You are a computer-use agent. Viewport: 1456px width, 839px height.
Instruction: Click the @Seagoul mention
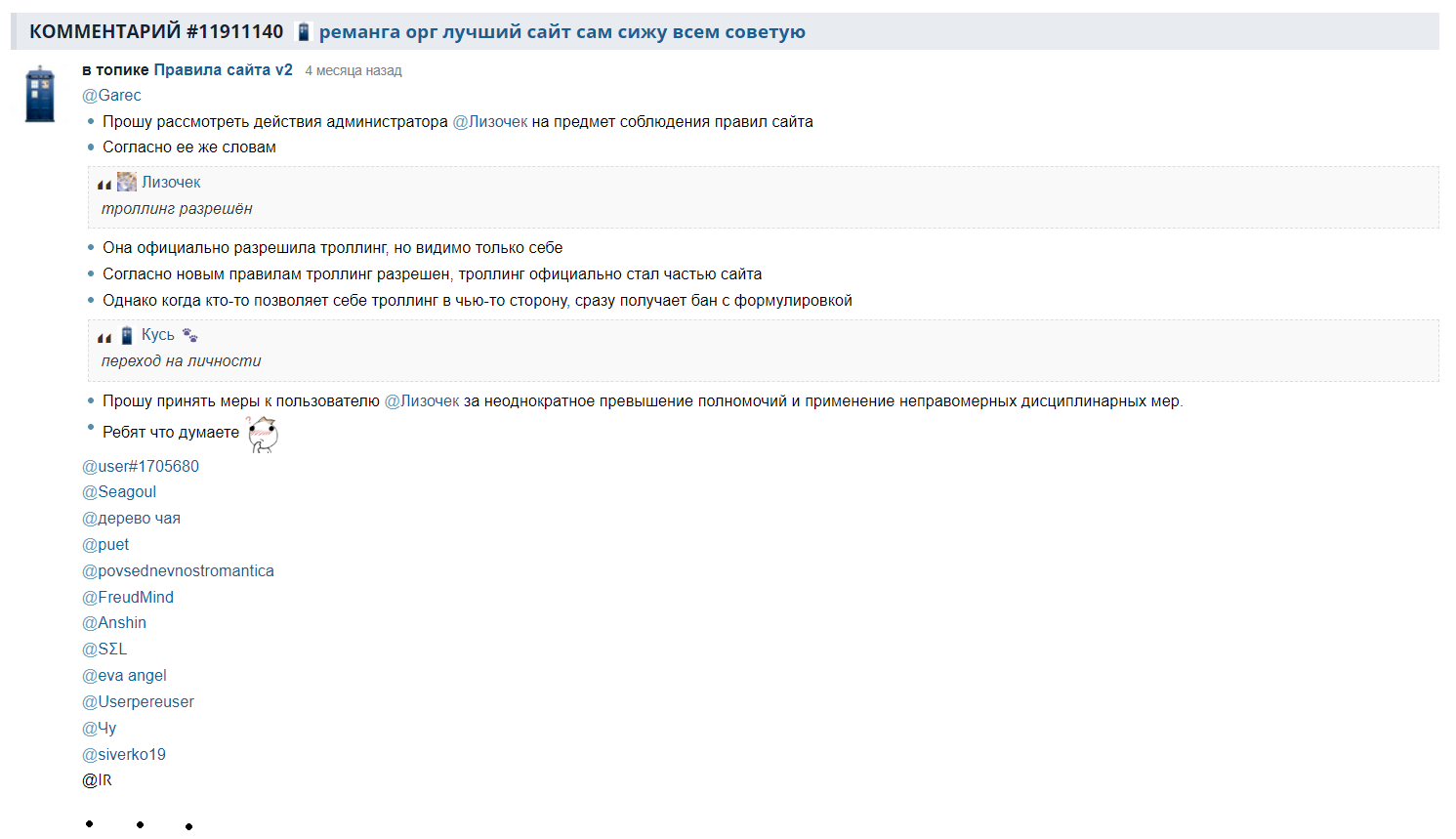tap(119, 491)
